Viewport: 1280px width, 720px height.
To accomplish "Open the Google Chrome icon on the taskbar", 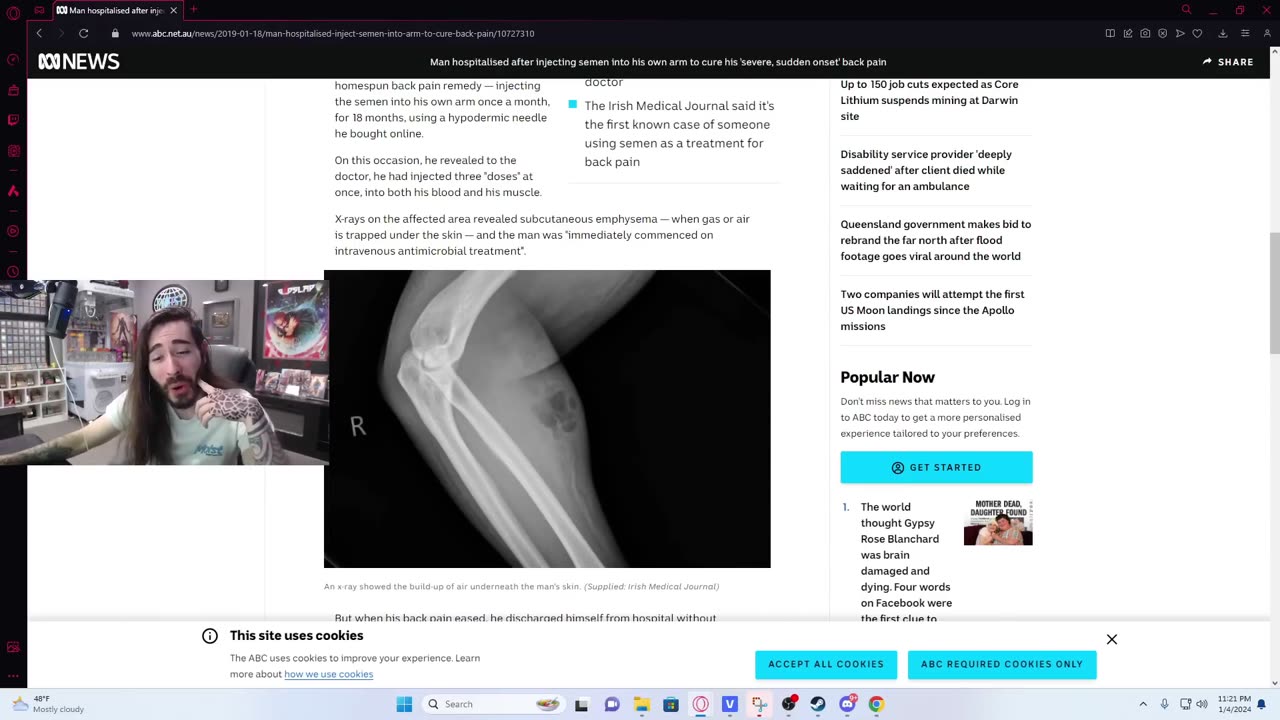I will click(x=876, y=704).
